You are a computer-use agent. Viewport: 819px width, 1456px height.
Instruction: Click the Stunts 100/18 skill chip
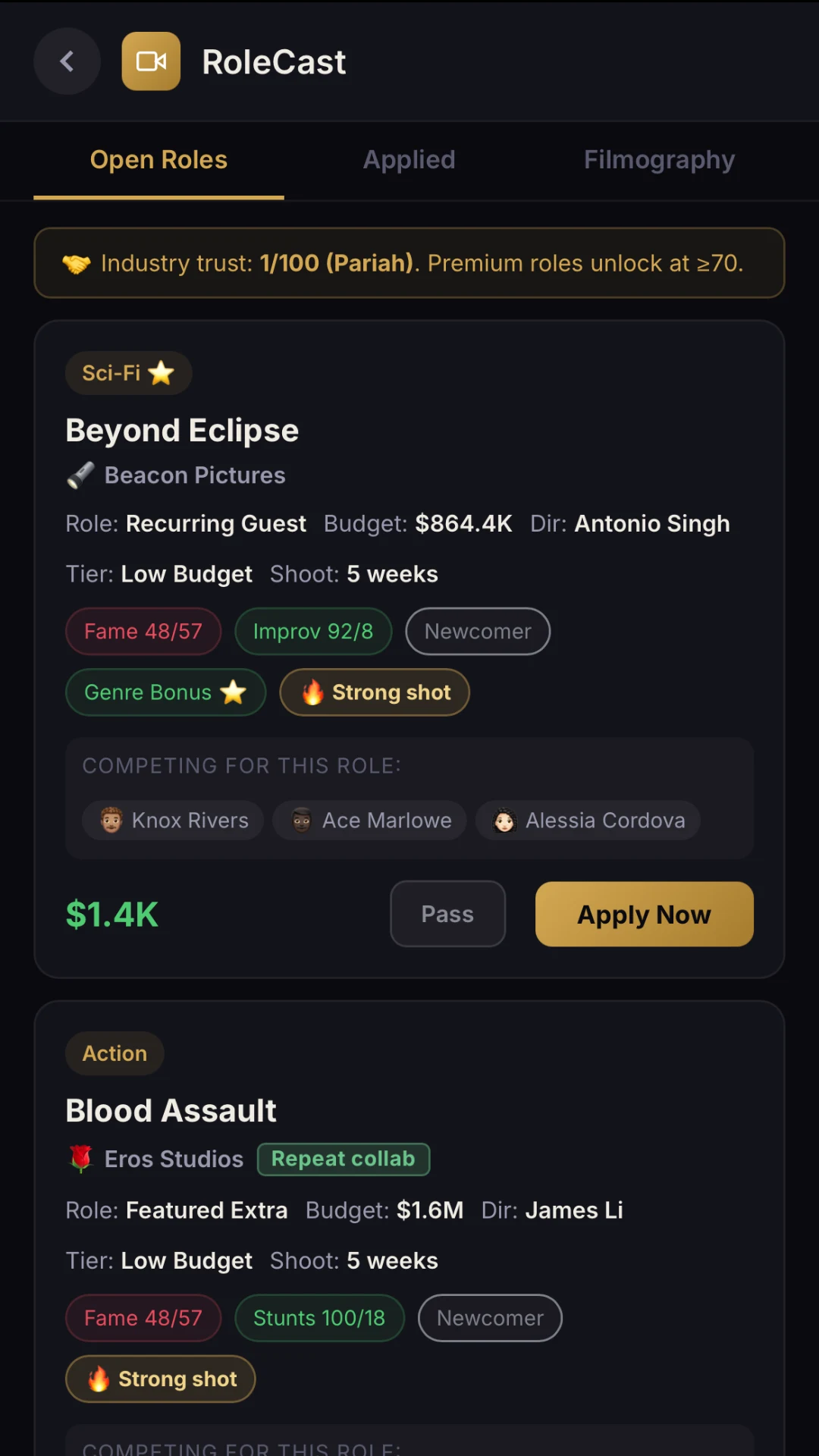tap(319, 1319)
